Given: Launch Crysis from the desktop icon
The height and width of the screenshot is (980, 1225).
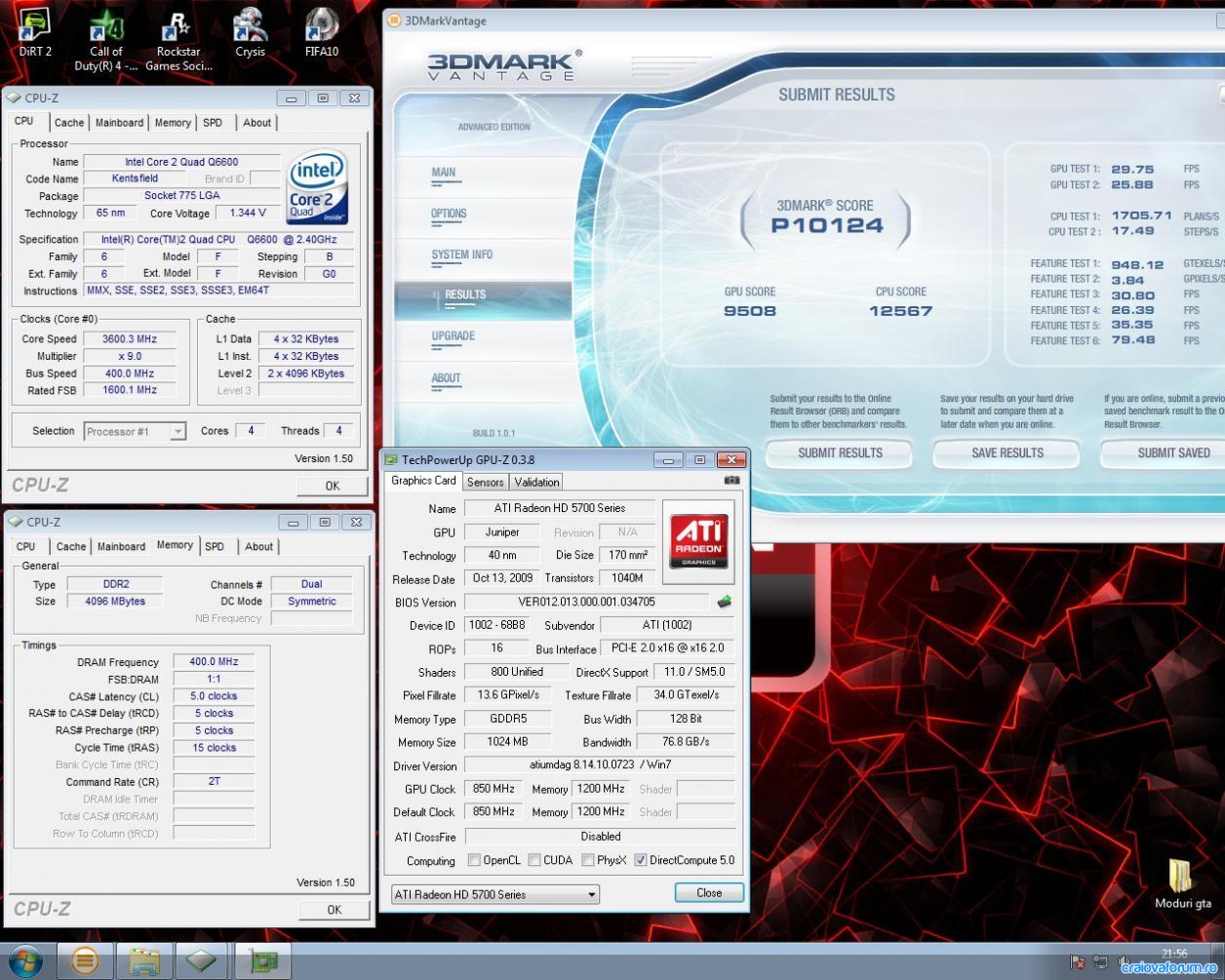Looking at the screenshot, I should click(250, 34).
